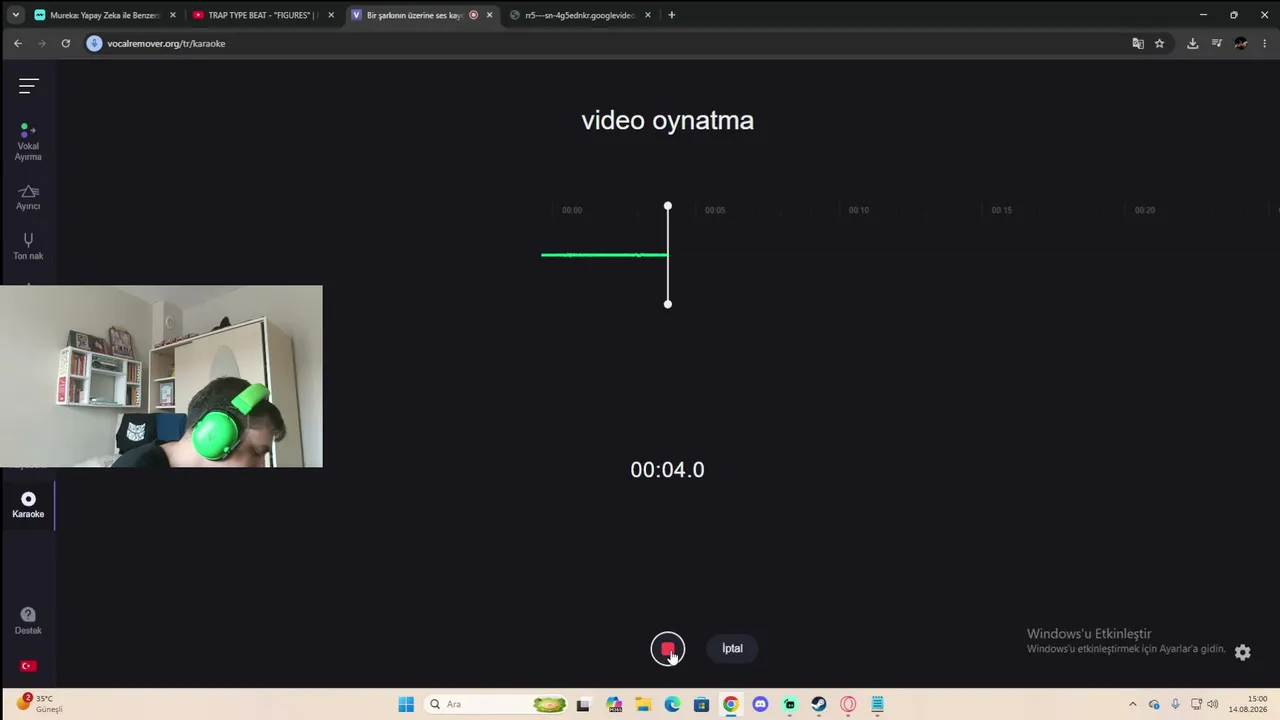Stop the recording with the red button

coord(668,649)
